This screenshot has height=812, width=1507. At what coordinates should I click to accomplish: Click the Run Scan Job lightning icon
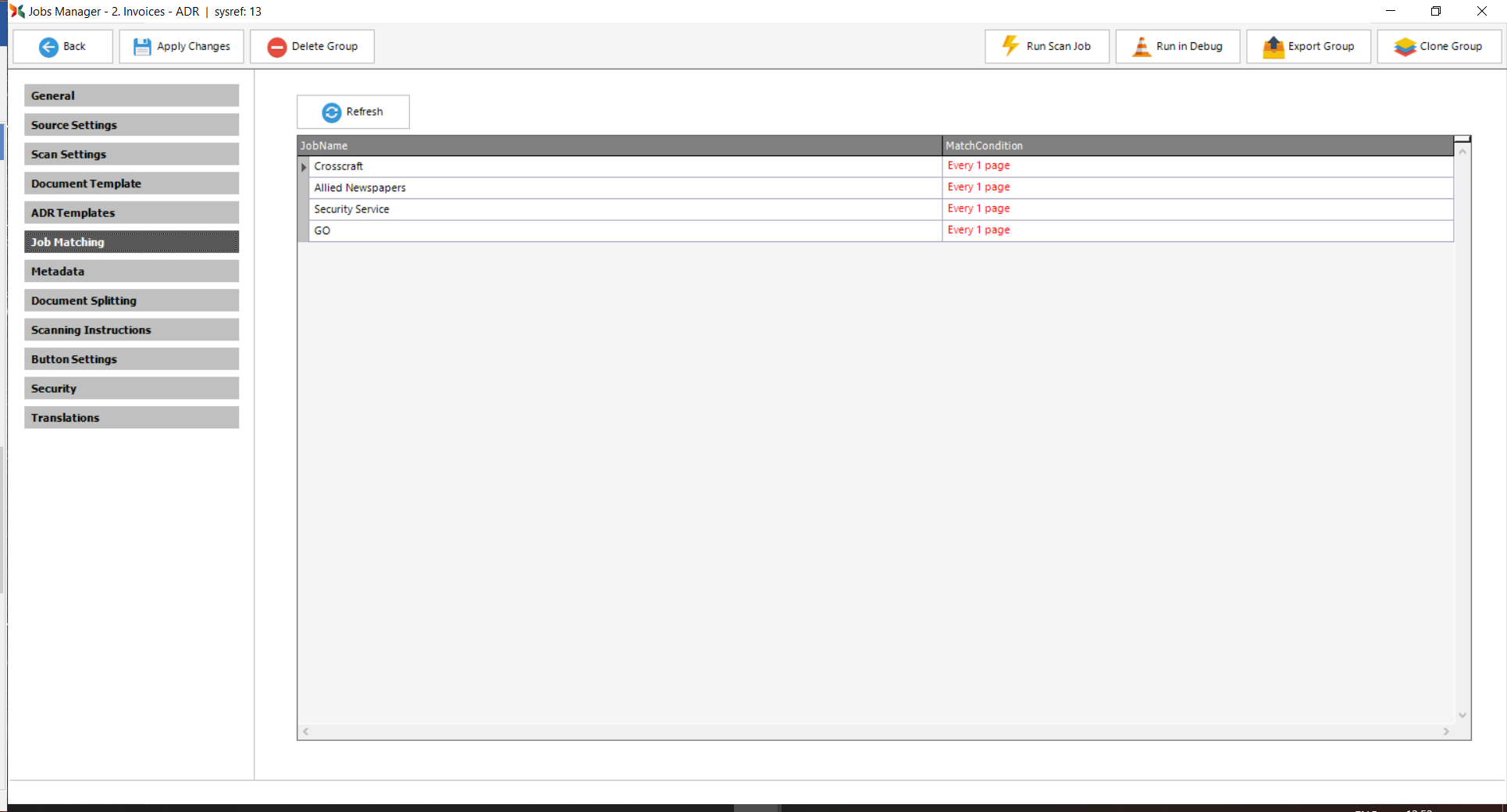click(1010, 46)
